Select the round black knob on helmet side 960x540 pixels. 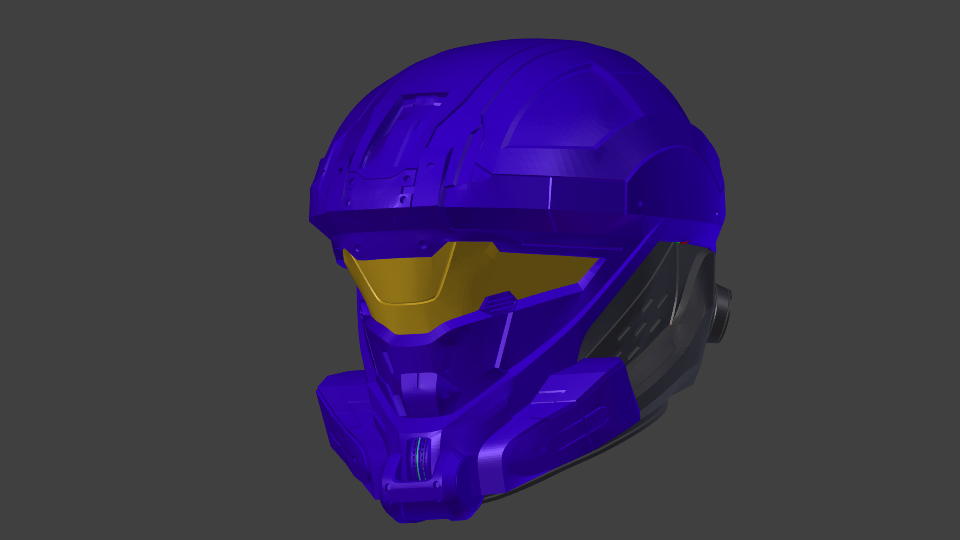(721, 313)
